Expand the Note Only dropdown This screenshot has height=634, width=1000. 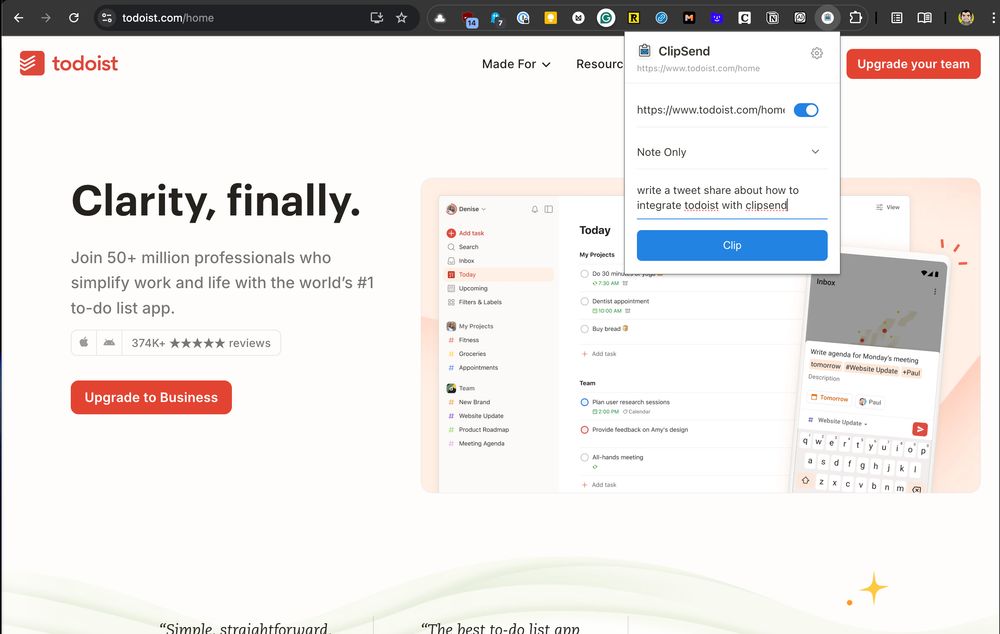(x=732, y=152)
